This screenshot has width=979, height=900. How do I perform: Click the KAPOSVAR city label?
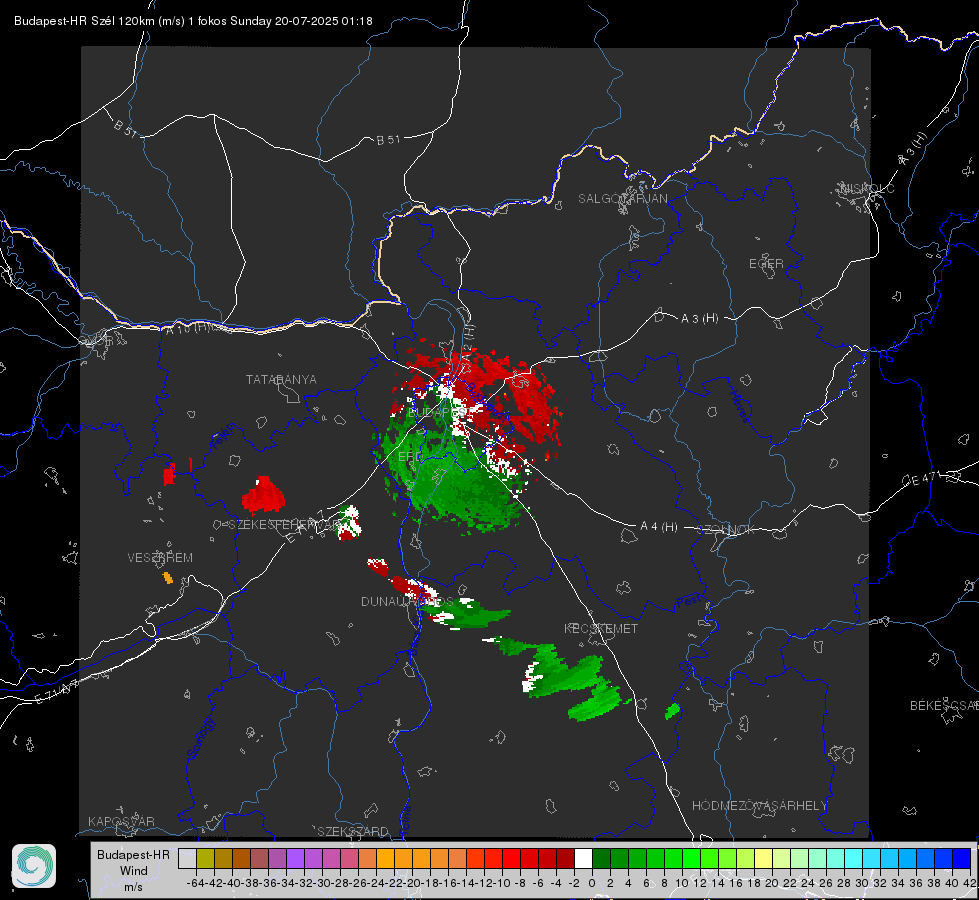(x=121, y=821)
